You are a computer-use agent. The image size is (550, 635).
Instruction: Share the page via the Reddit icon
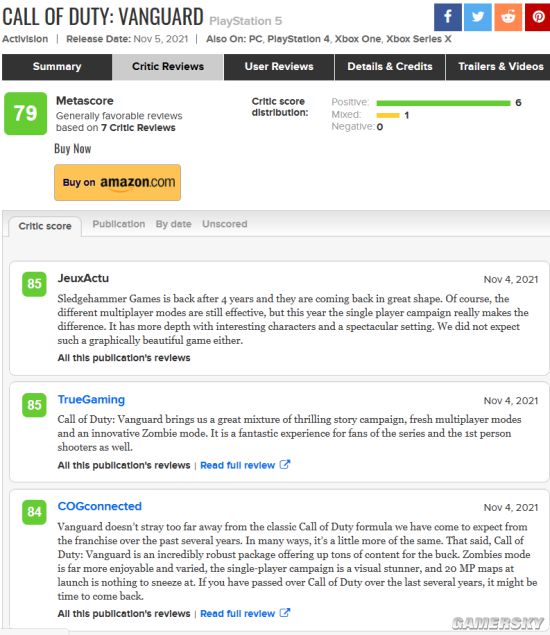pyautogui.click(x=508, y=17)
